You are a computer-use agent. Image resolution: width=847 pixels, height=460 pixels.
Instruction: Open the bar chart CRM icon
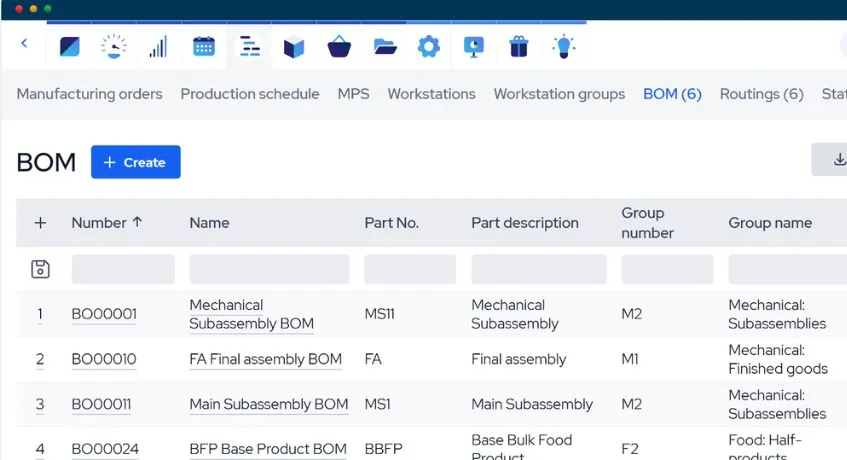[x=159, y=47]
